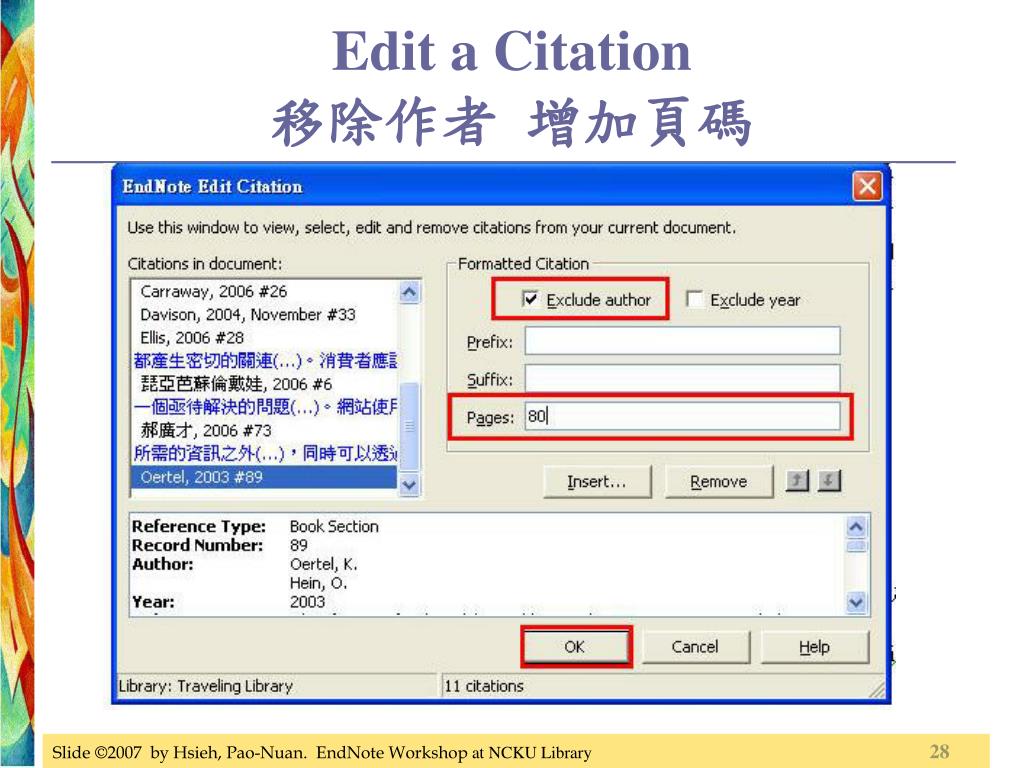The image size is (1024, 768).
Task: Click citation context line 所需的資訊之外
Action: 264,453
